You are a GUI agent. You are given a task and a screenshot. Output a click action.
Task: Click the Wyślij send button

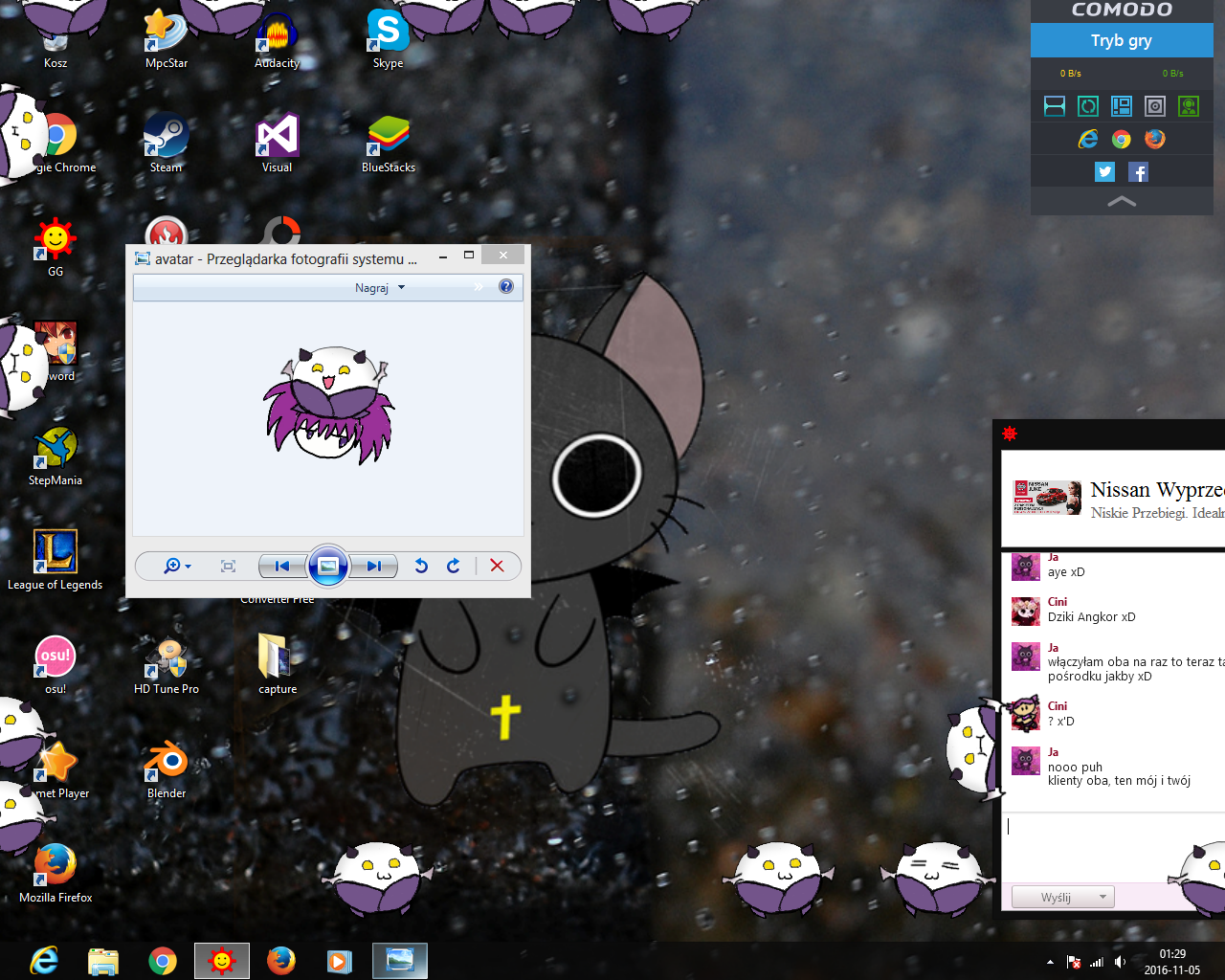(x=1056, y=897)
